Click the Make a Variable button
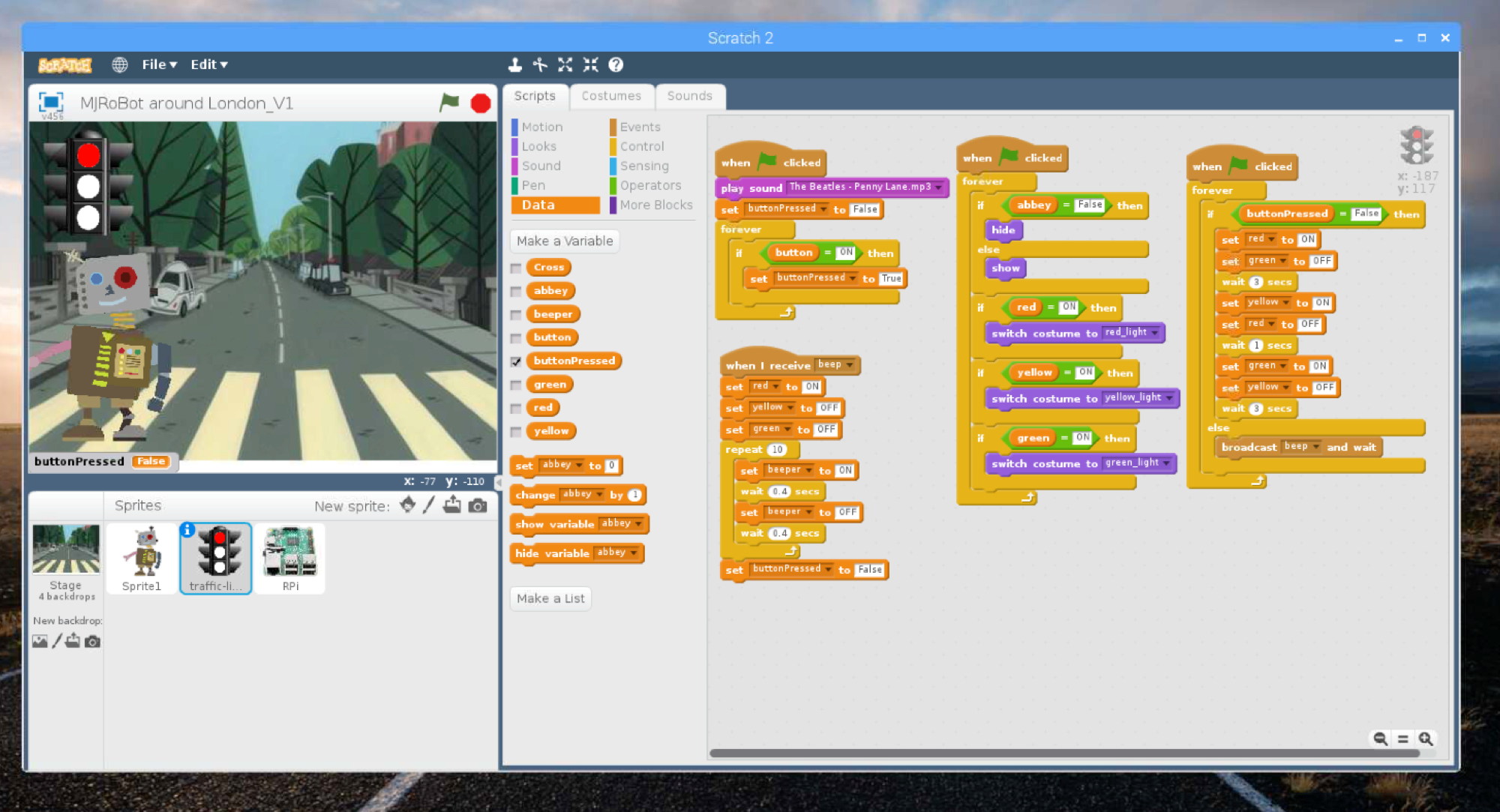This screenshot has height=812, width=1500. point(564,241)
